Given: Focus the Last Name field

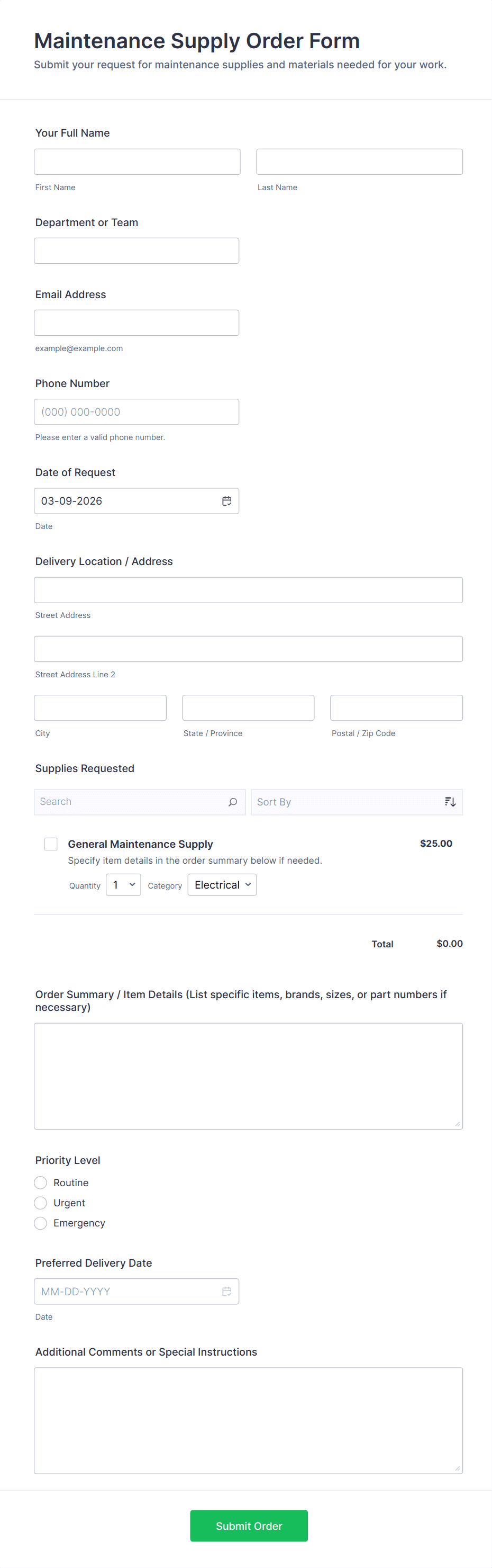Looking at the screenshot, I should 359,162.
